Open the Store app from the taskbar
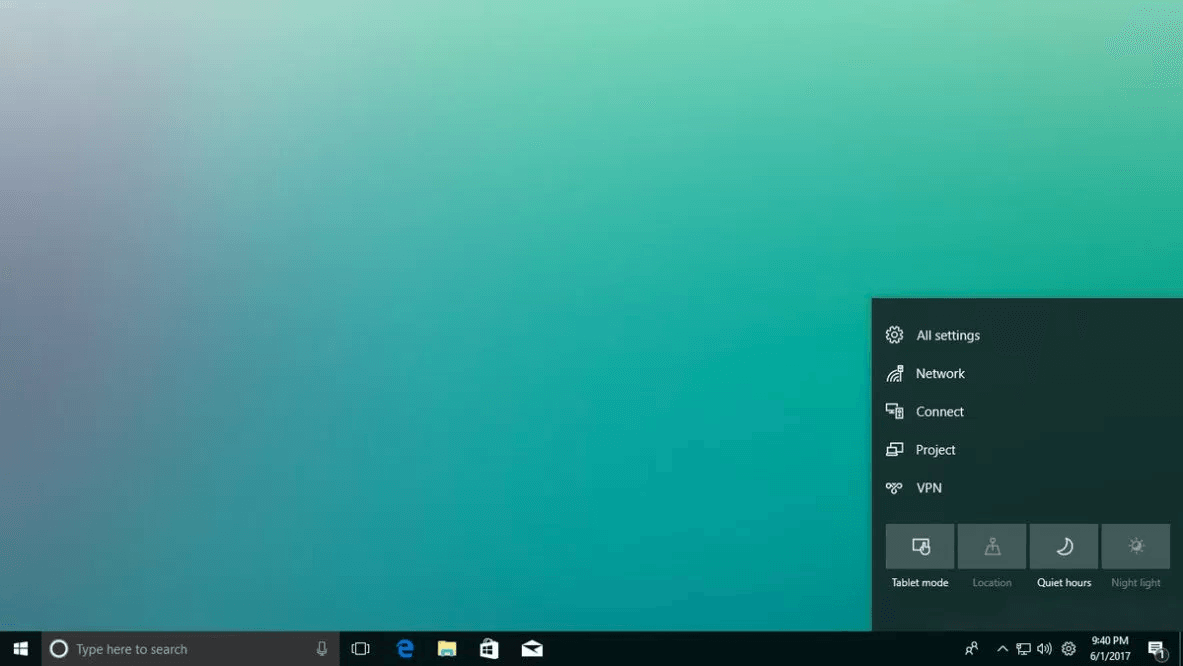1183x666 pixels. click(x=489, y=649)
